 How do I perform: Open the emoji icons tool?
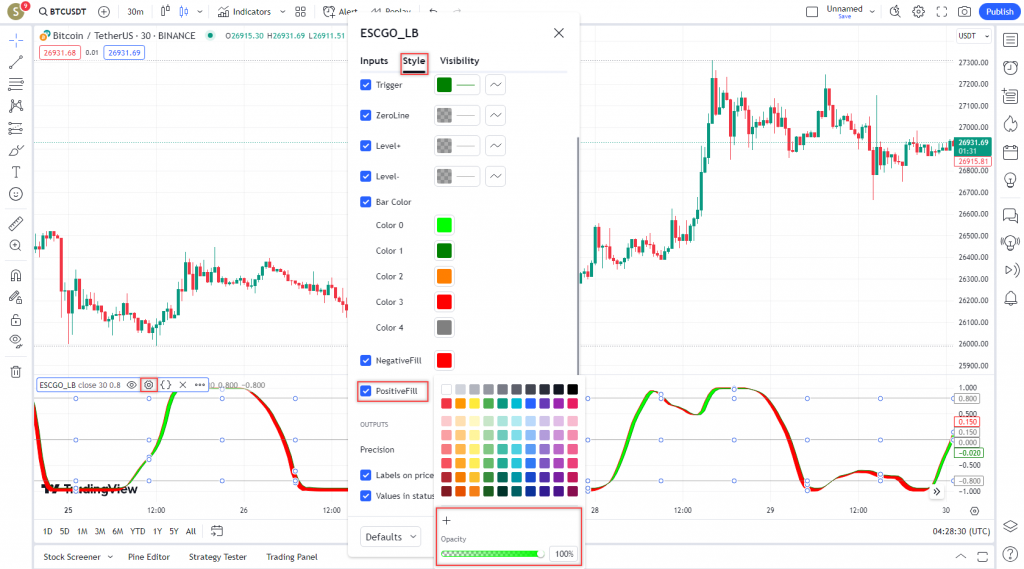[16, 194]
